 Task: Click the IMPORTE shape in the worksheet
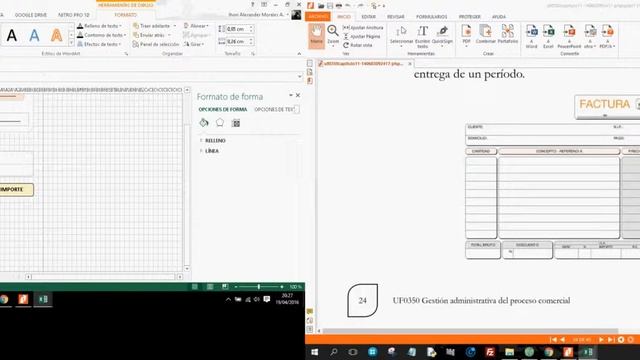click(x=17, y=189)
